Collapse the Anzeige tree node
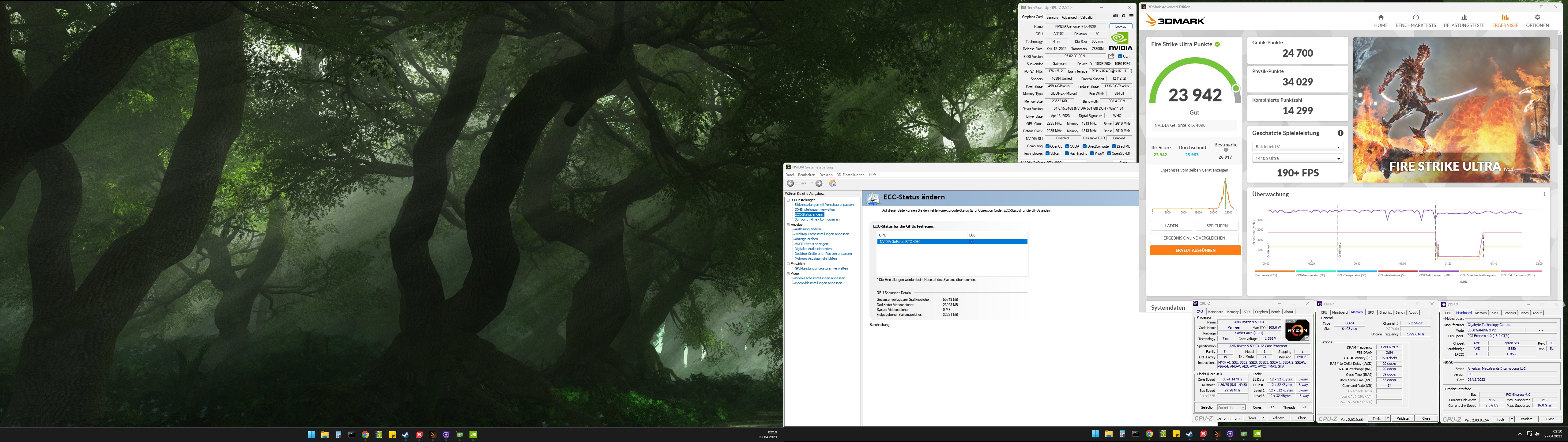Viewport: 1568px width, 442px height. tap(788, 225)
